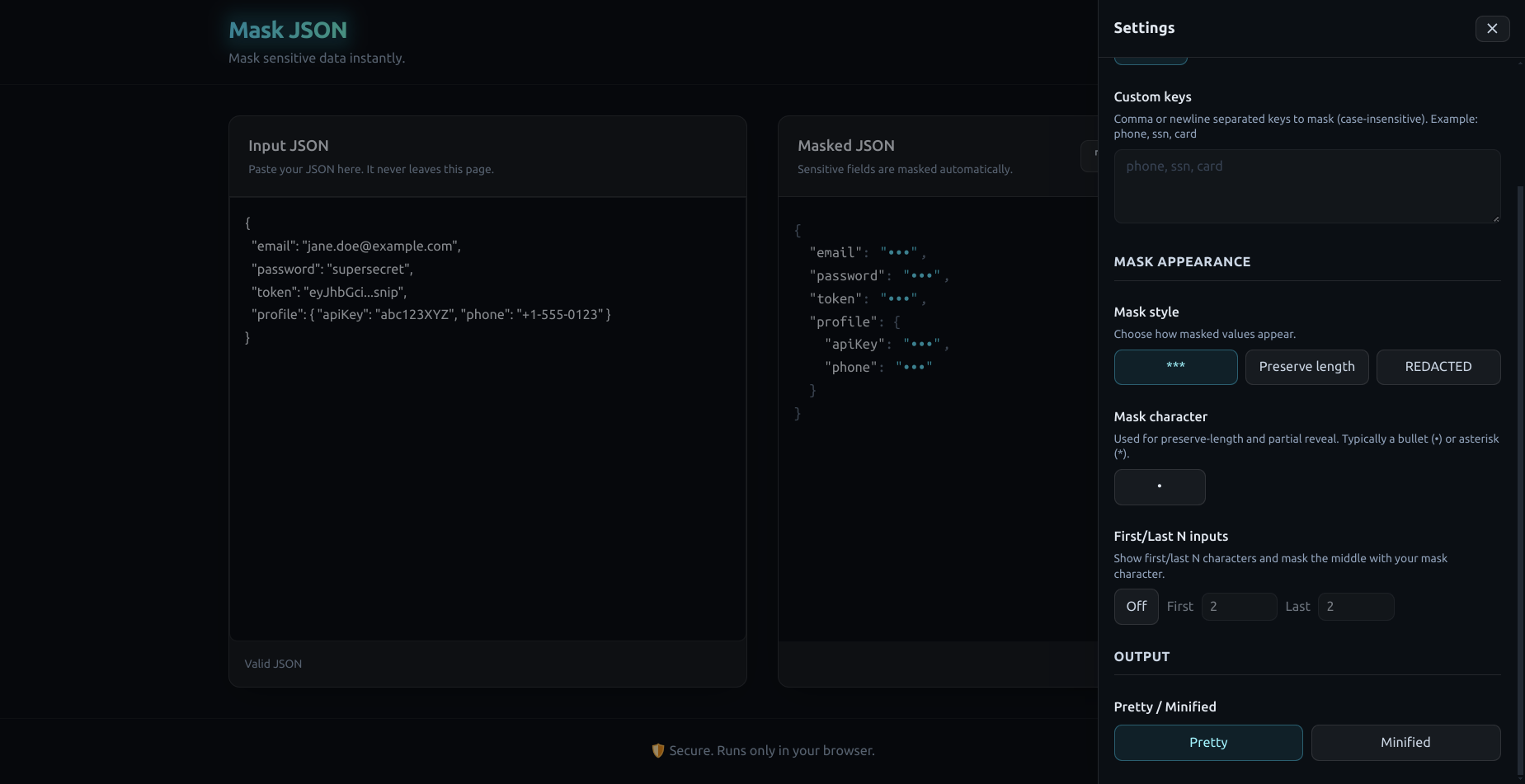Click the Masked JSON heading
This screenshot has height=784, width=1525.
point(845,146)
